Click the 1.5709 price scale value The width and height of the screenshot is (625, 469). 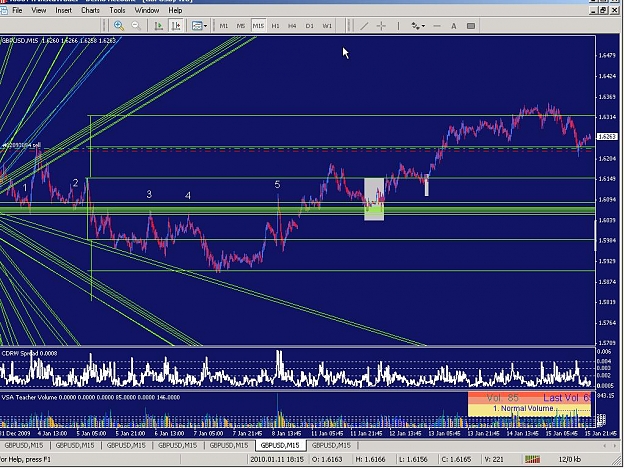coord(607,343)
